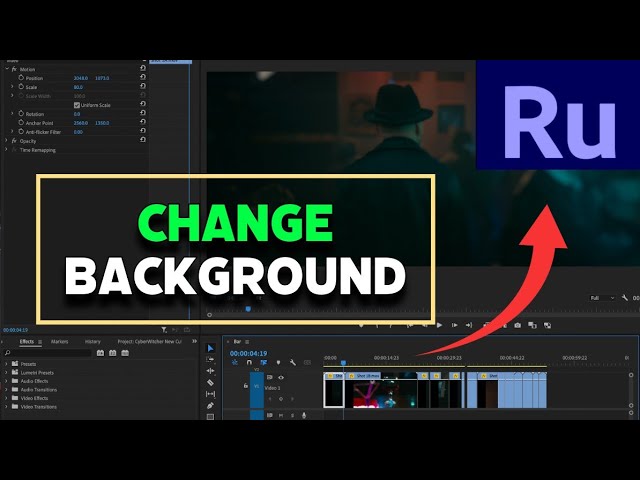Switch to the Markers tab
The image size is (640, 480).
pyautogui.click(x=60, y=341)
